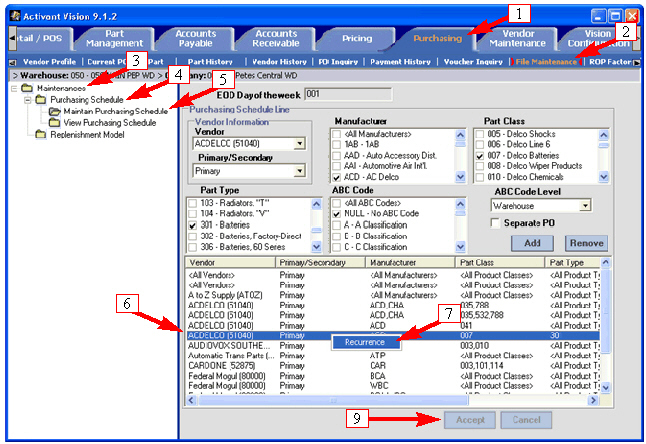Open Voucher Inquiry submenu item
Screen dimensions: 646x444
point(473,62)
